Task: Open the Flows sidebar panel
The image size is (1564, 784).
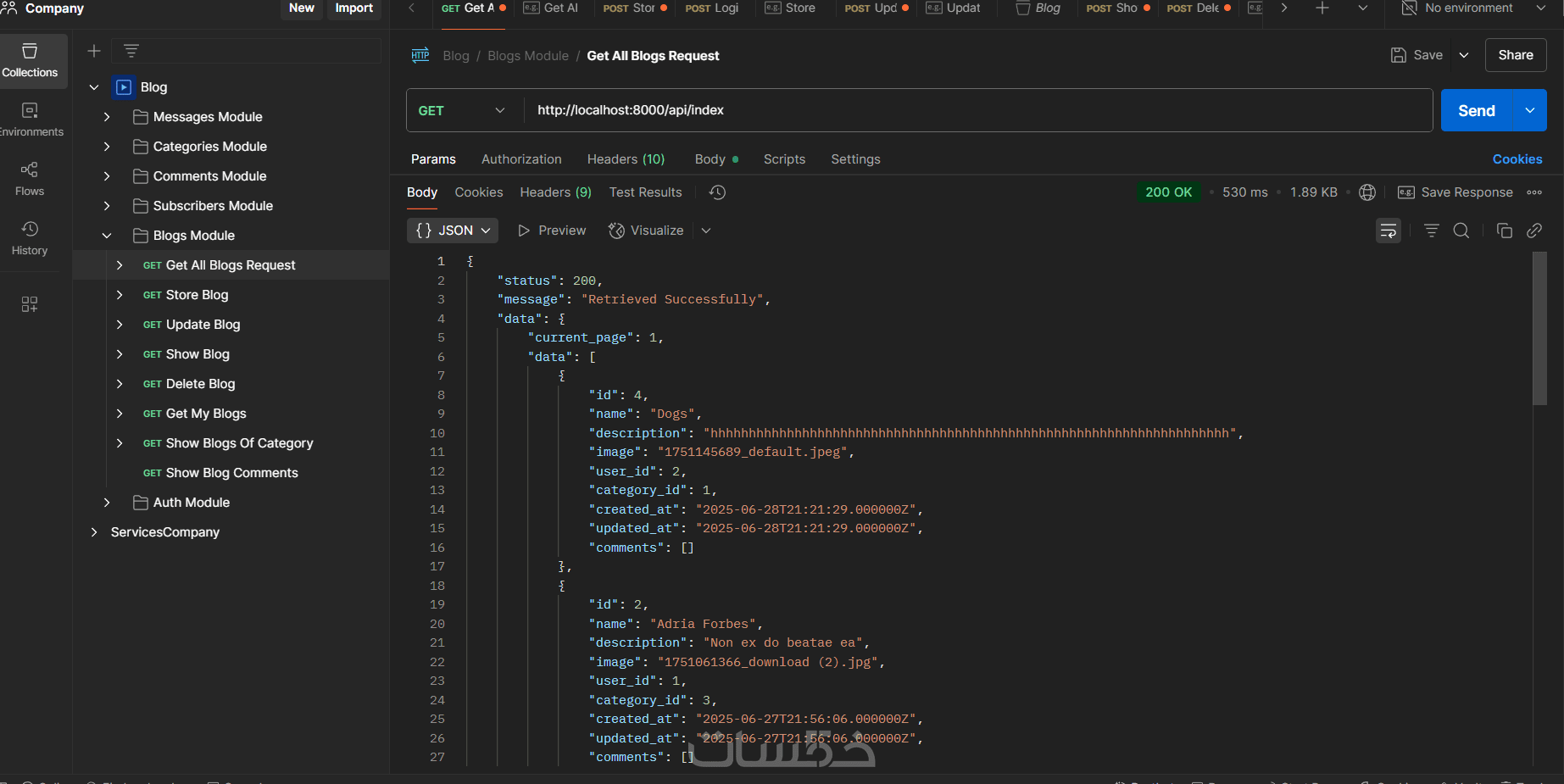Action: point(30,179)
